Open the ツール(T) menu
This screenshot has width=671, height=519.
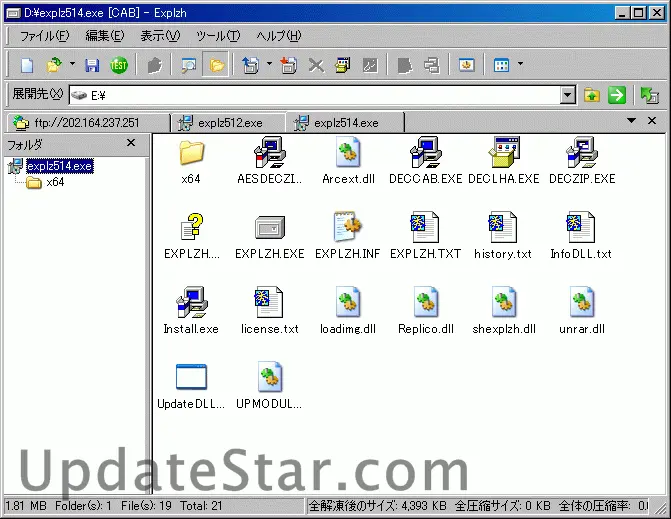pos(218,36)
